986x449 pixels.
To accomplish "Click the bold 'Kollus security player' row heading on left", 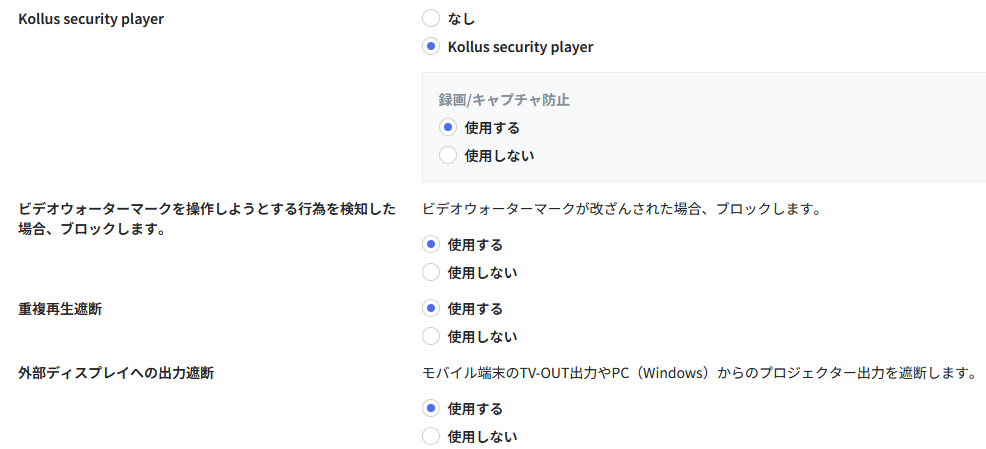I will [x=91, y=19].
